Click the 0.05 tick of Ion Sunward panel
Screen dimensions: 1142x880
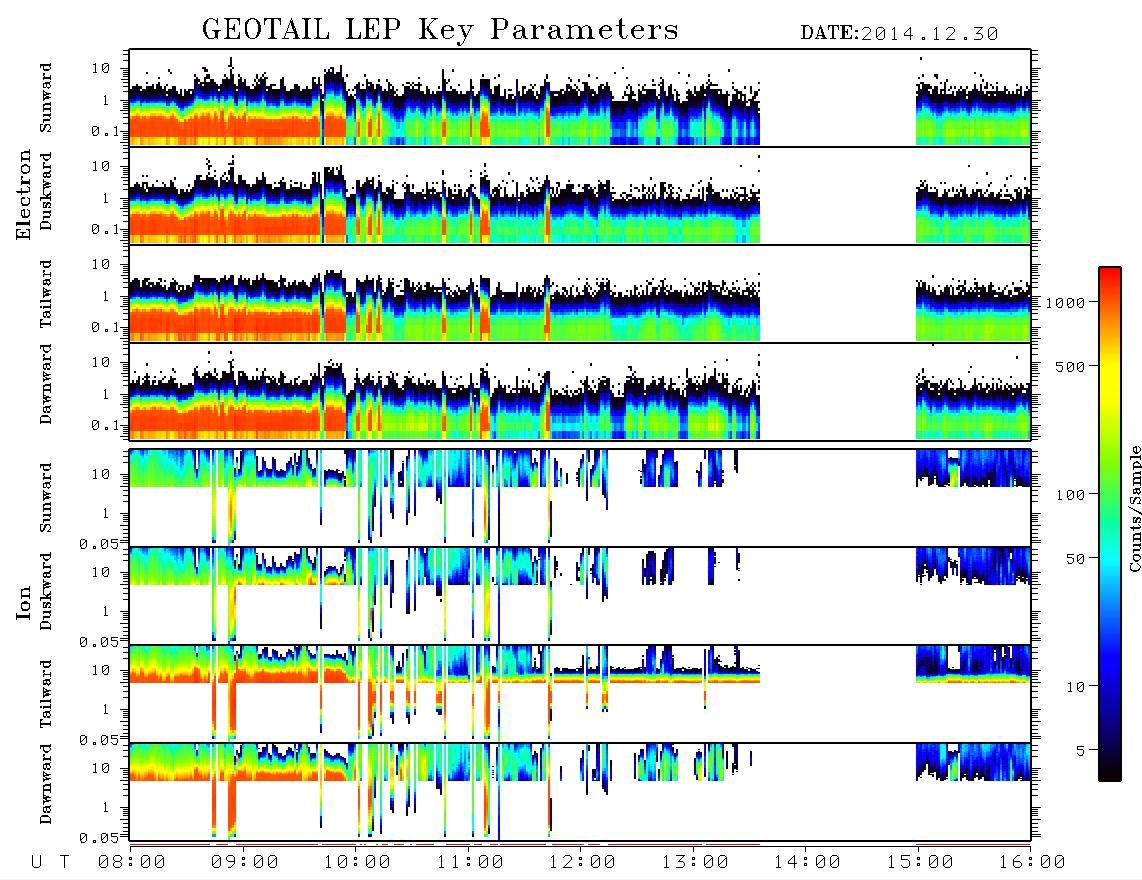click(99, 543)
